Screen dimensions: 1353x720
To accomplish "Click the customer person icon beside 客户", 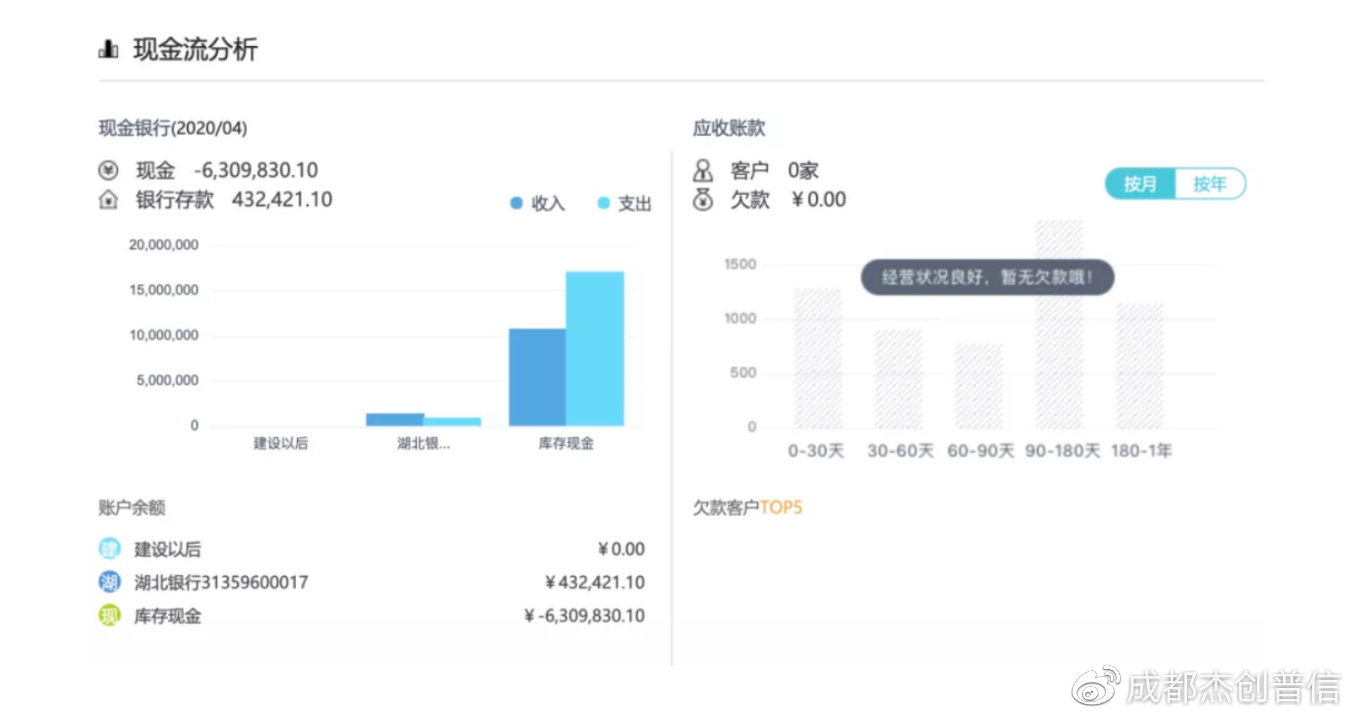I will tap(704, 171).
